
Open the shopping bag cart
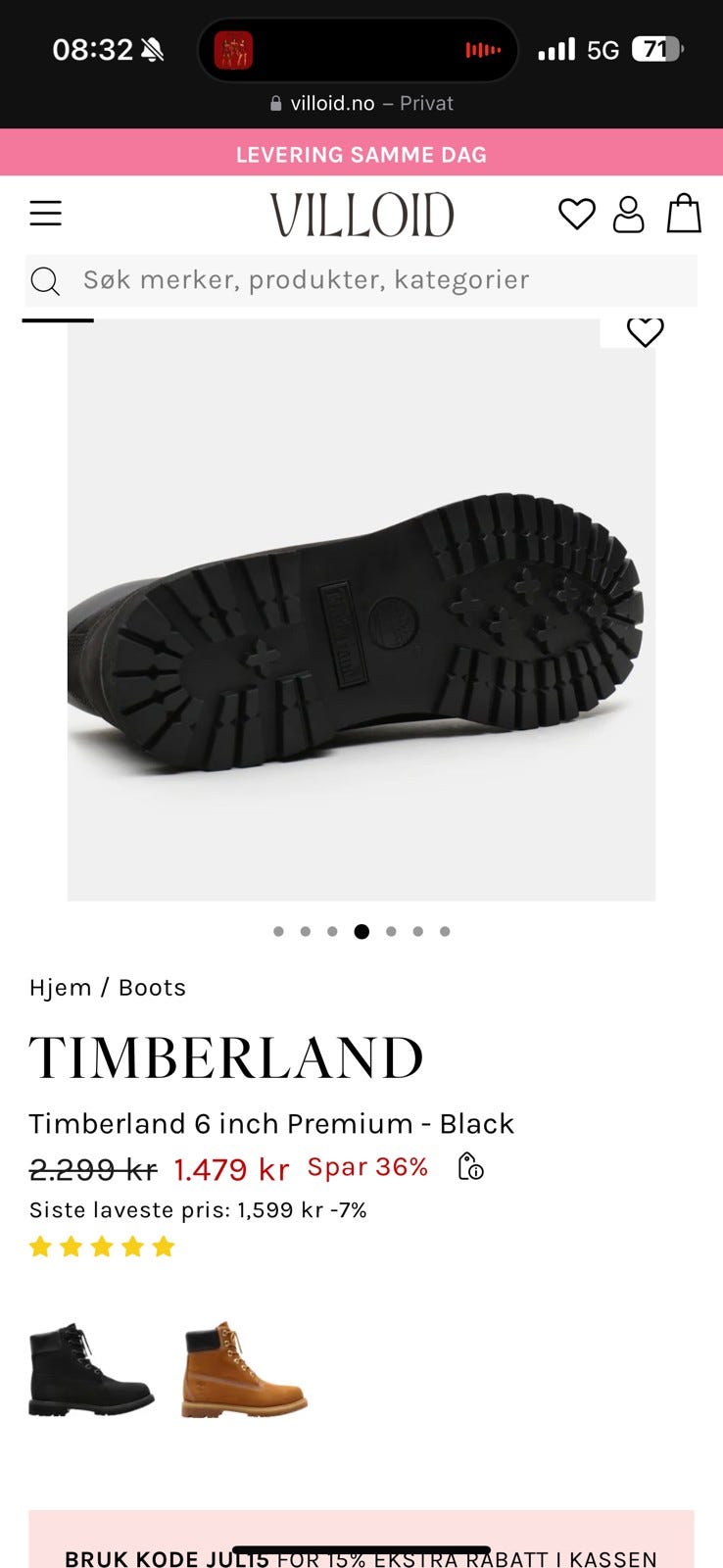coord(684,213)
